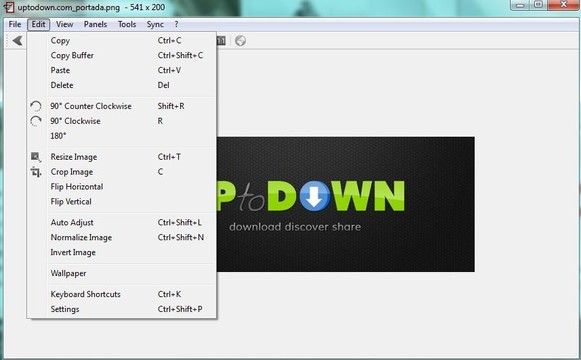Select Flip Horizontal
Screen dimensions: 581x360
pos(122,187)
